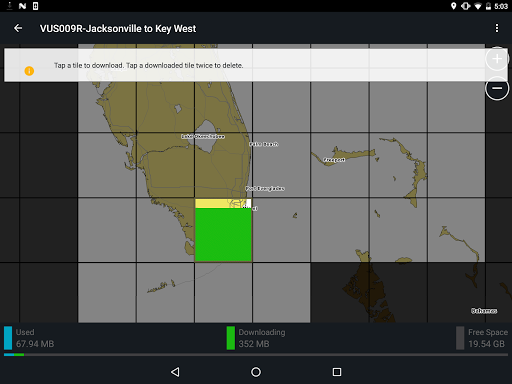This screenshot has height=384, width=512.
Task: Click the storage usage progress bar
Action: 256,355
